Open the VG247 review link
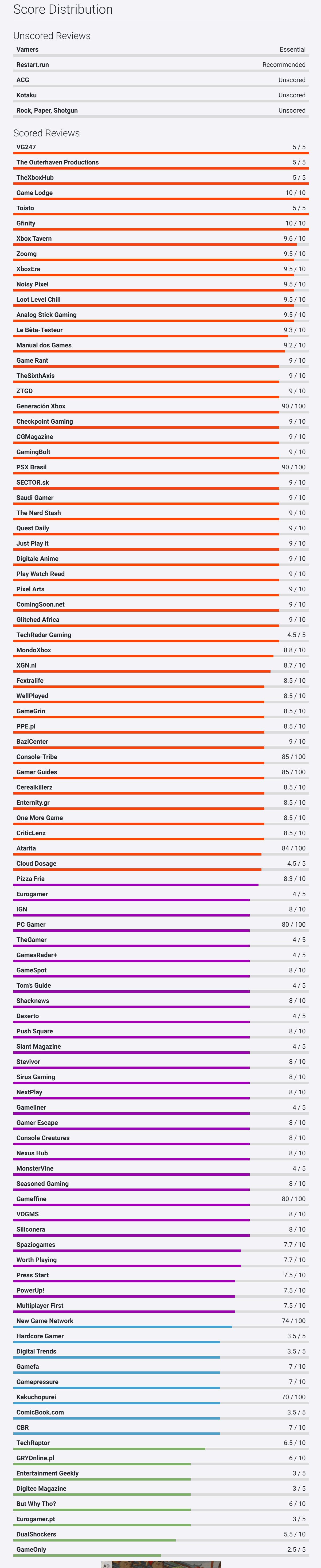321x1568 pixels. pos(26,147)
